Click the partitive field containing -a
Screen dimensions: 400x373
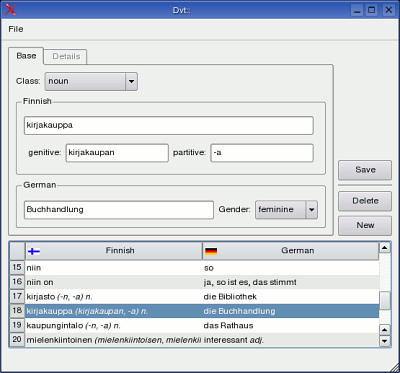(x=262, y=153)
